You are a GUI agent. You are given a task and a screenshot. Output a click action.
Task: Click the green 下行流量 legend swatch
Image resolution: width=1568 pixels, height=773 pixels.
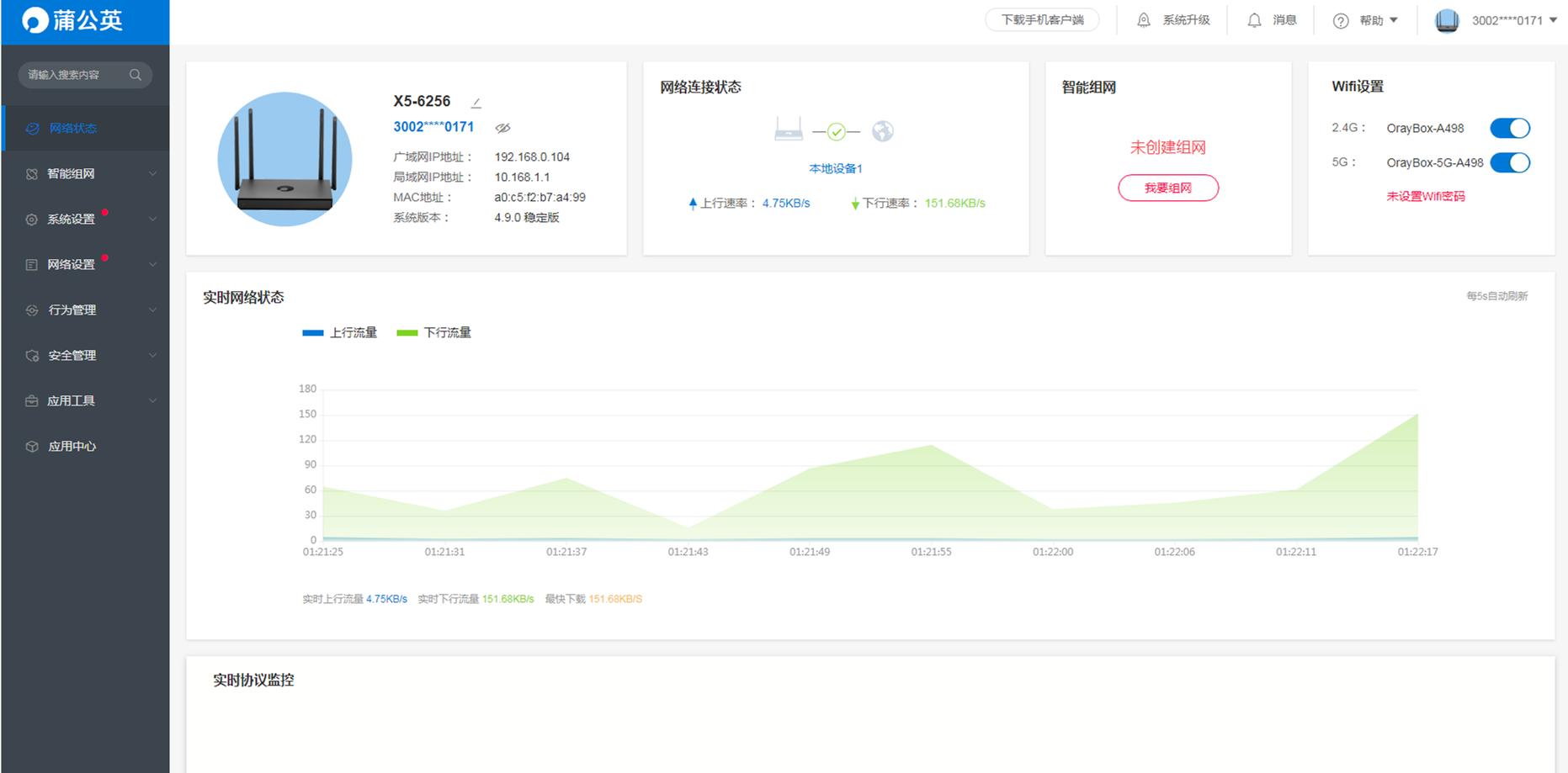point(407,333)
